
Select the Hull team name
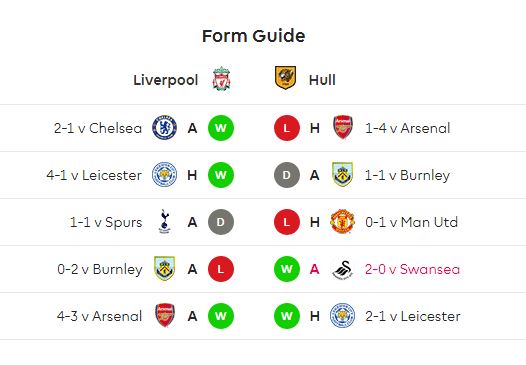322,80
